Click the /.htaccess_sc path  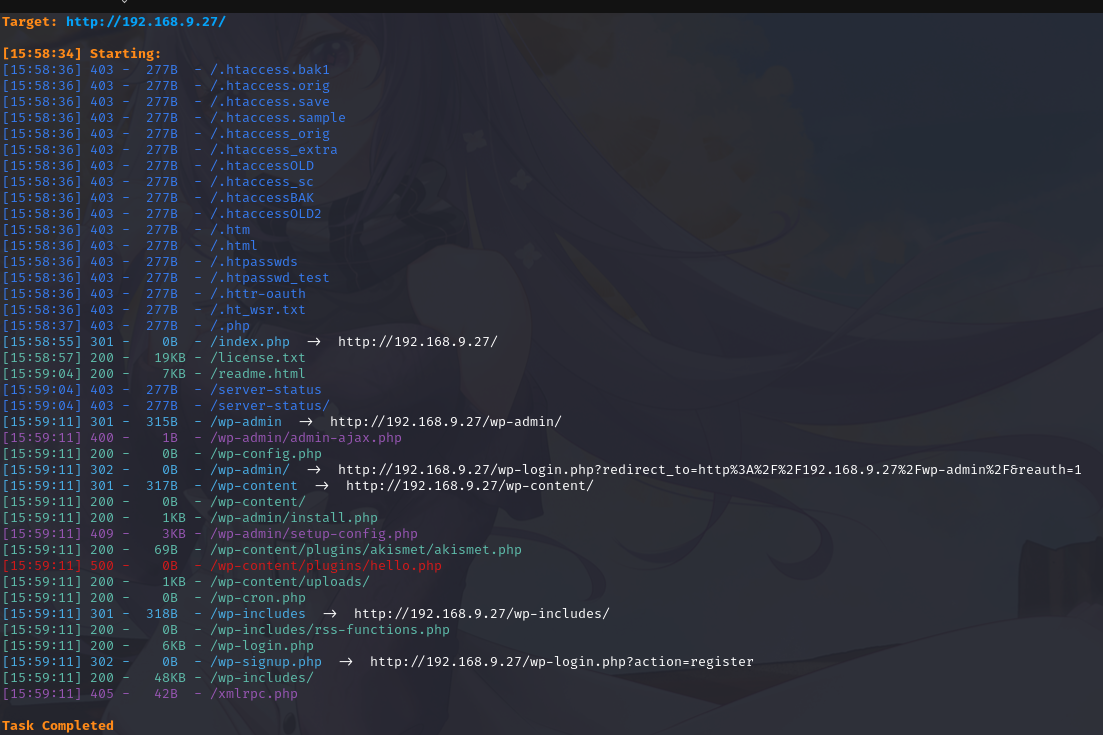tap(262, 181)
